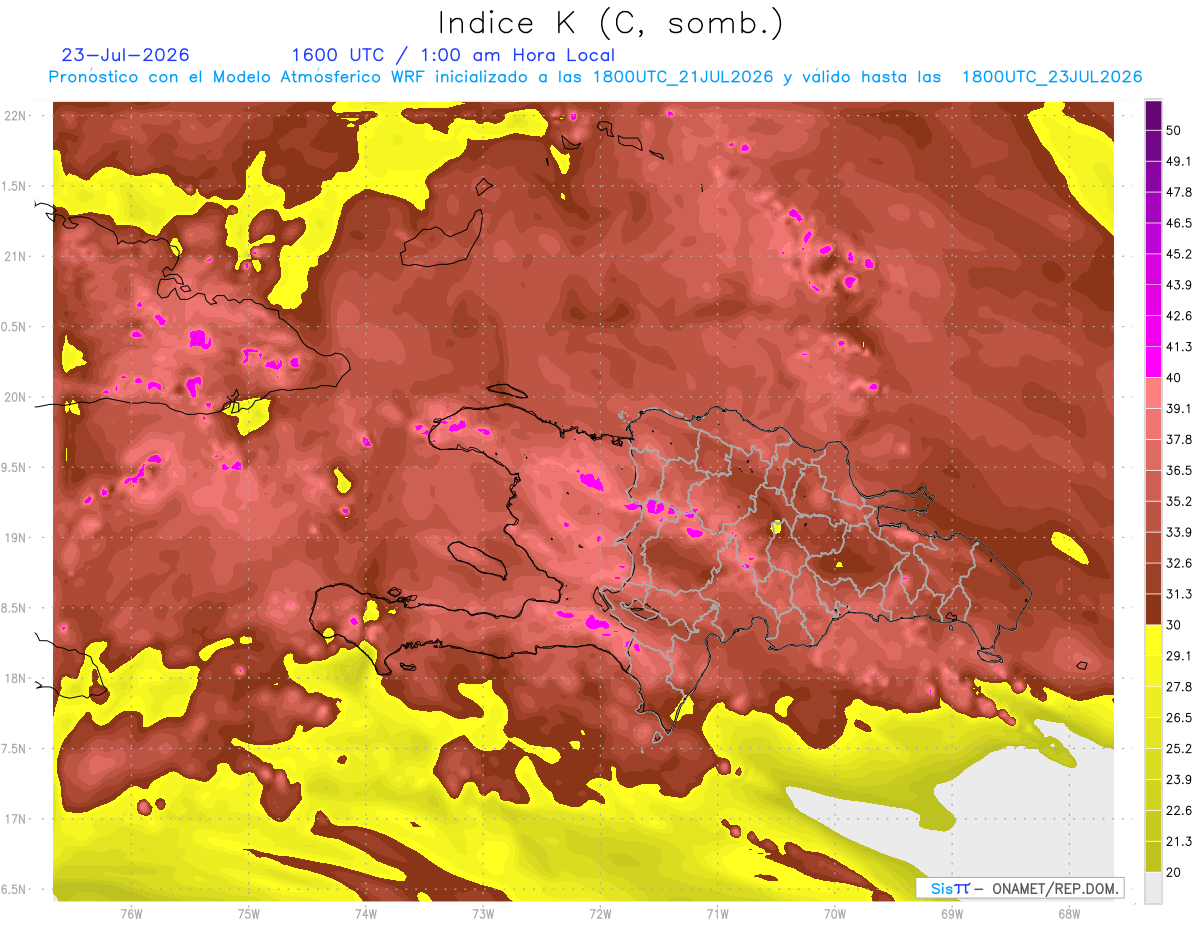The height and width of the screenshot is (927, 1200).
Task: Click the '33.9' color scale value
Action: 1179,532
